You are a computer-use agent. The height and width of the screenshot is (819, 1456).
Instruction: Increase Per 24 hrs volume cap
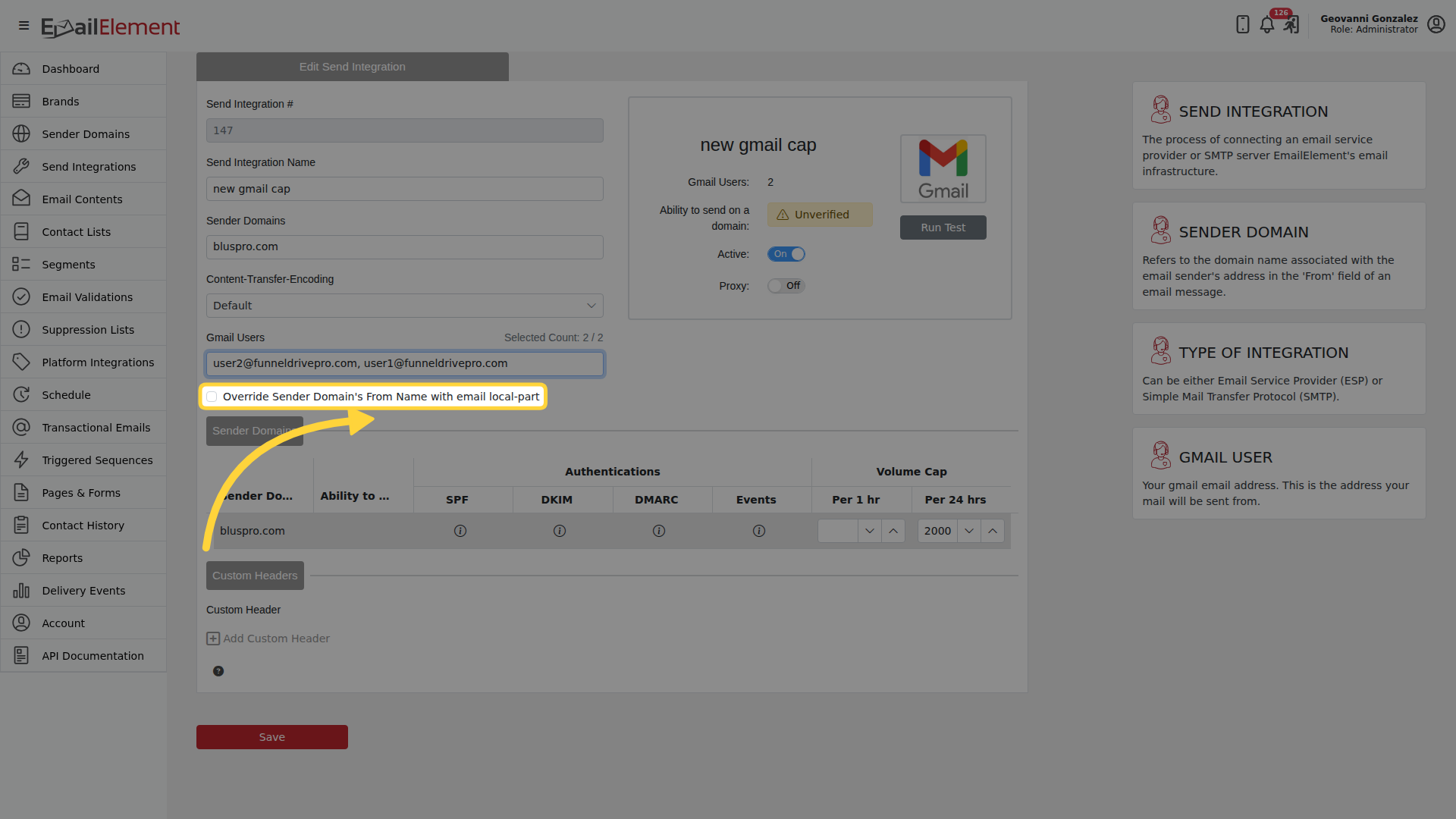[x=993, y=531]
